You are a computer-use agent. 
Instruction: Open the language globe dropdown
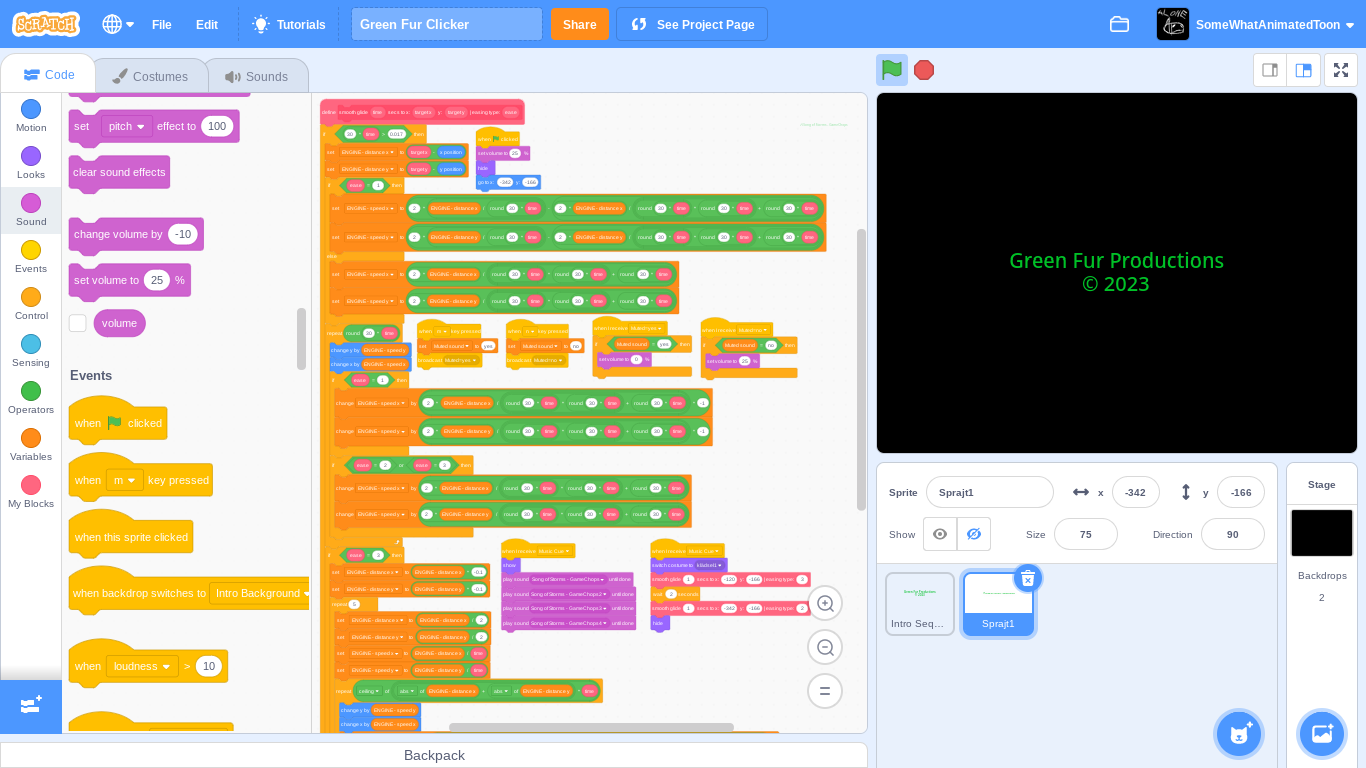click(118, 24)
